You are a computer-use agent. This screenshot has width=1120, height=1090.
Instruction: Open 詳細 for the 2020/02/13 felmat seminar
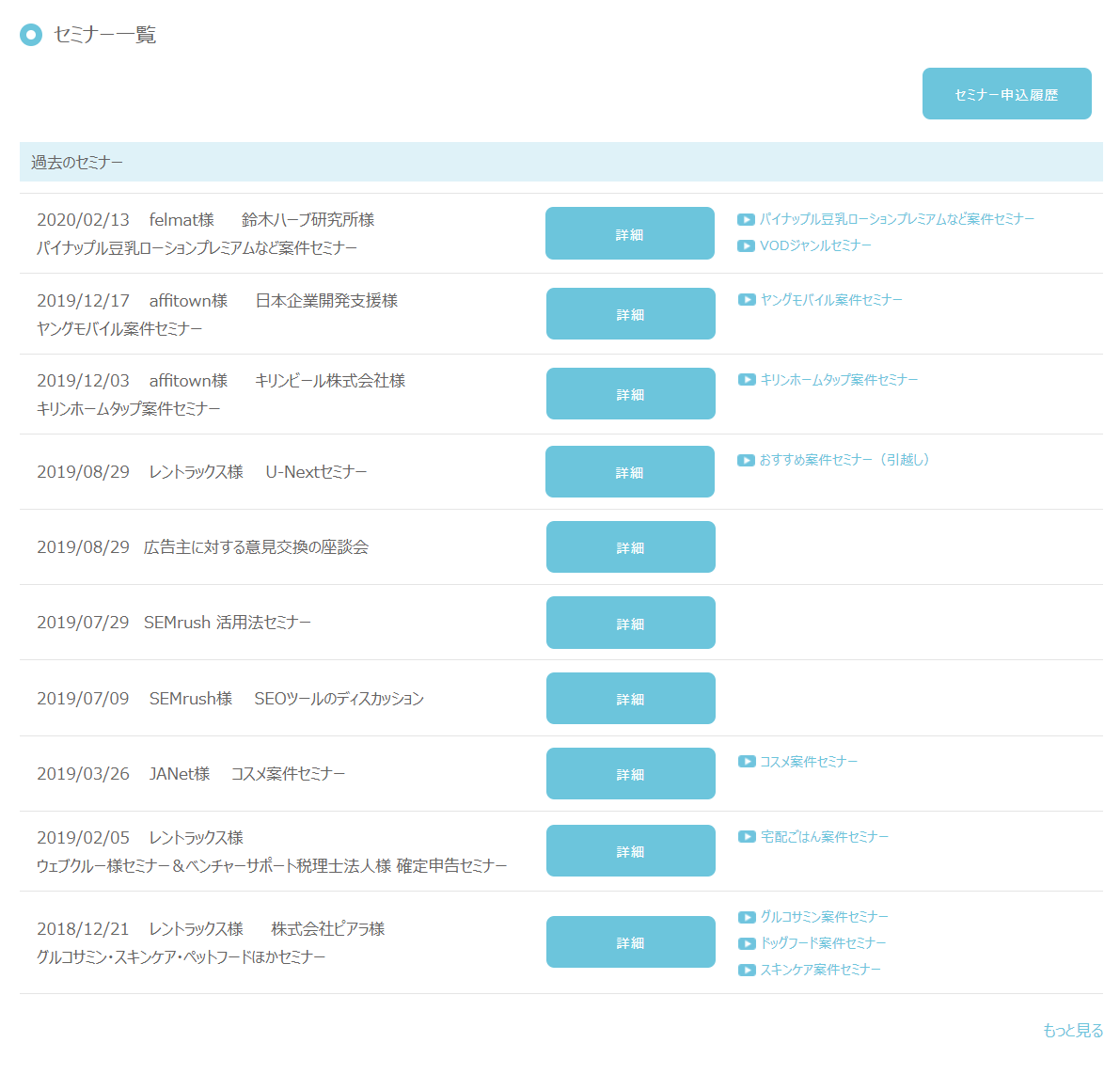630,233
